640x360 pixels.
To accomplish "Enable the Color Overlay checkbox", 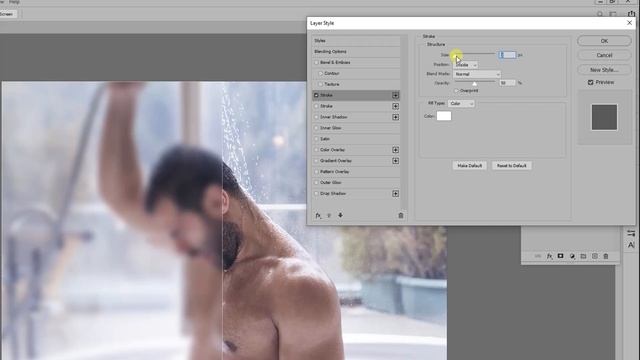I will 316,150.
